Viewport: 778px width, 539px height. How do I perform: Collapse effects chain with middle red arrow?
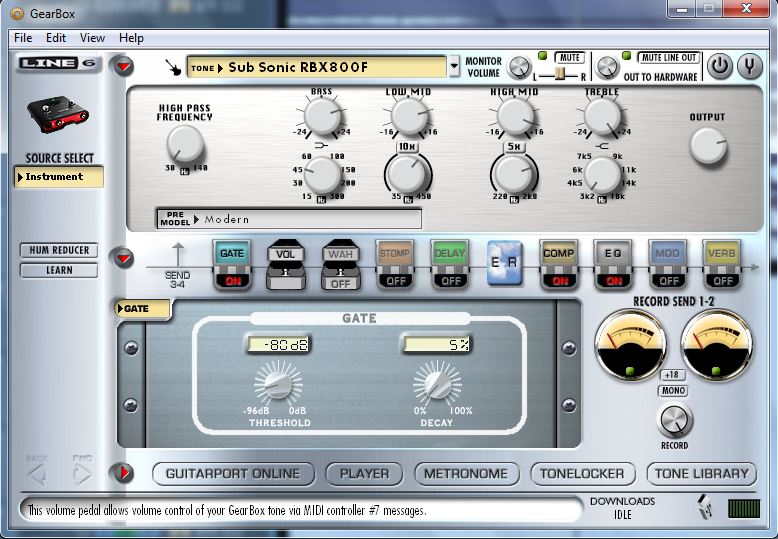pos(124,258)
